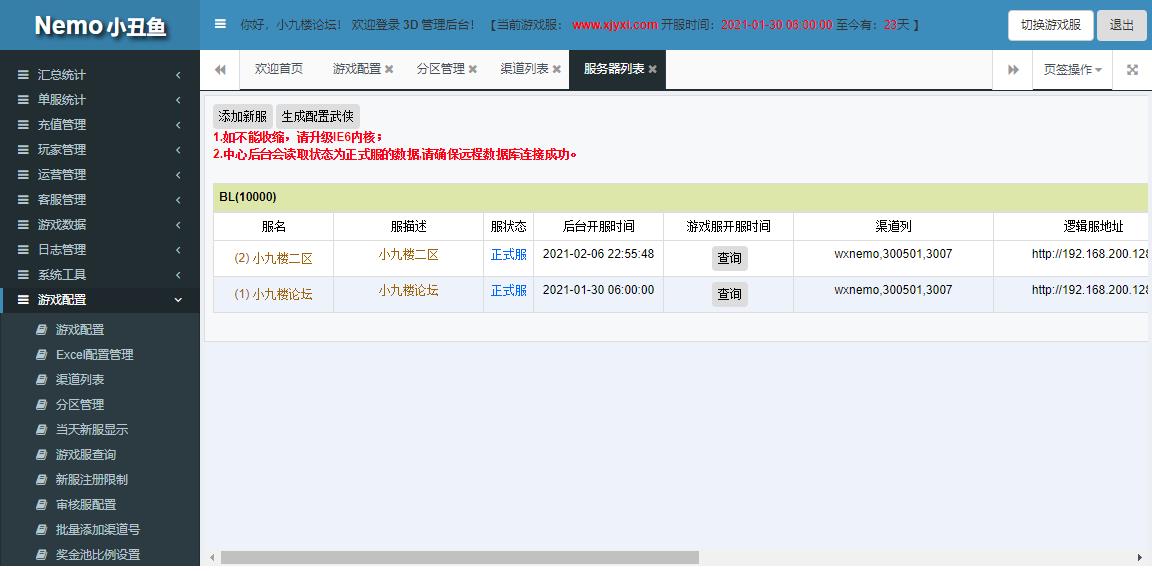Click the 添加新服 button
The width and height of the screenshot is (1152, 571).
pos(242,117)
